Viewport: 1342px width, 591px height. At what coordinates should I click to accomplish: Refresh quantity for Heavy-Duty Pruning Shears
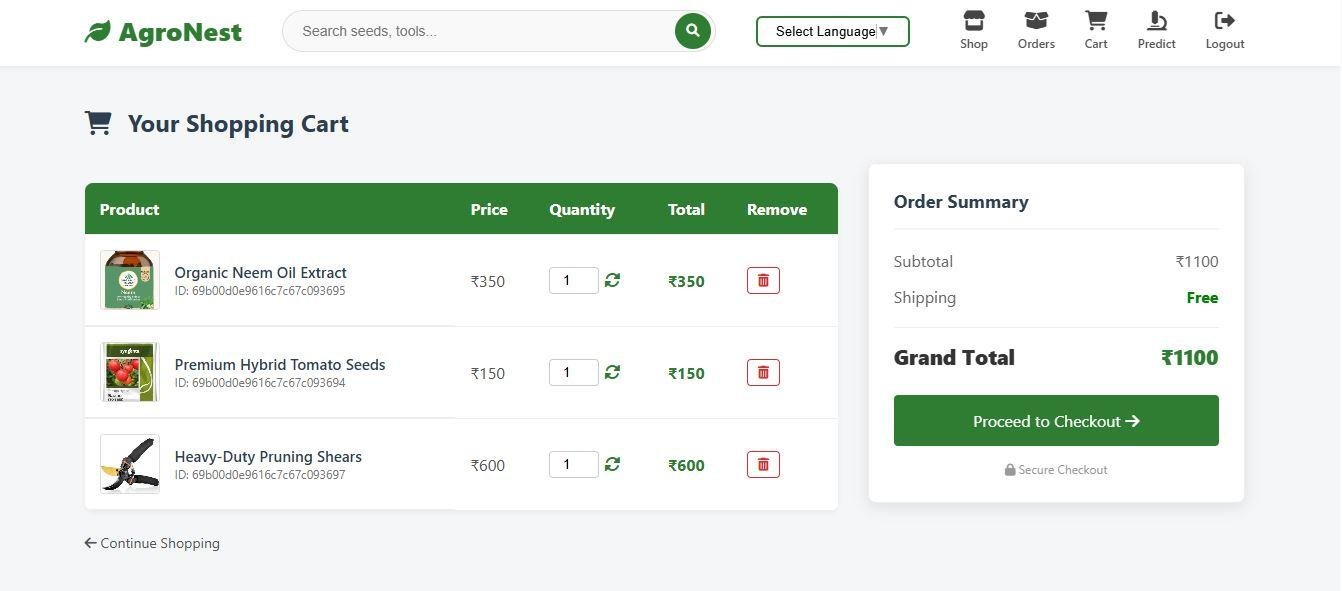coord(612,465)
